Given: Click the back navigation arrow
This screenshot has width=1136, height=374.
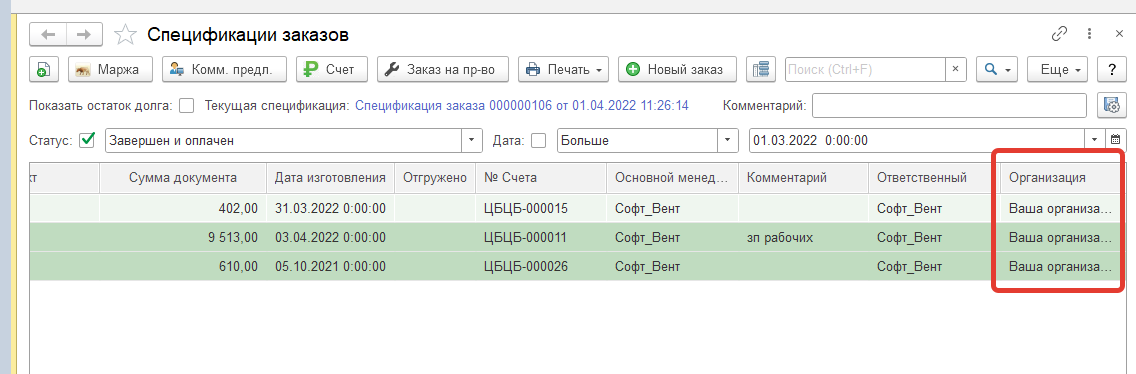Looking at the screenshot, I should [48, 34].
